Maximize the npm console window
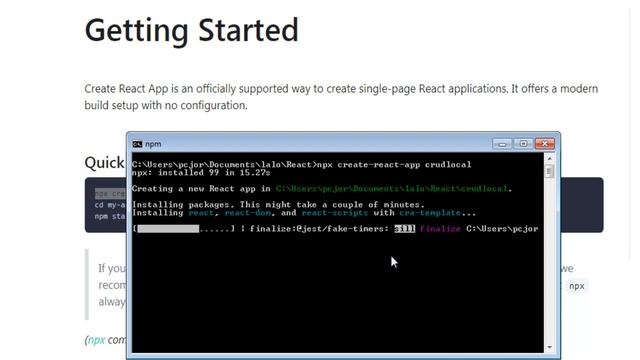Image resolution: width=640 pixels, height=360 pixels. (x=523, y=144)
